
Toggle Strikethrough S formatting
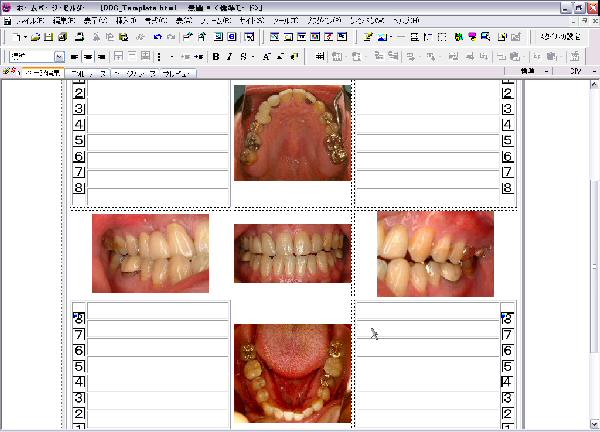pos(243,57)
